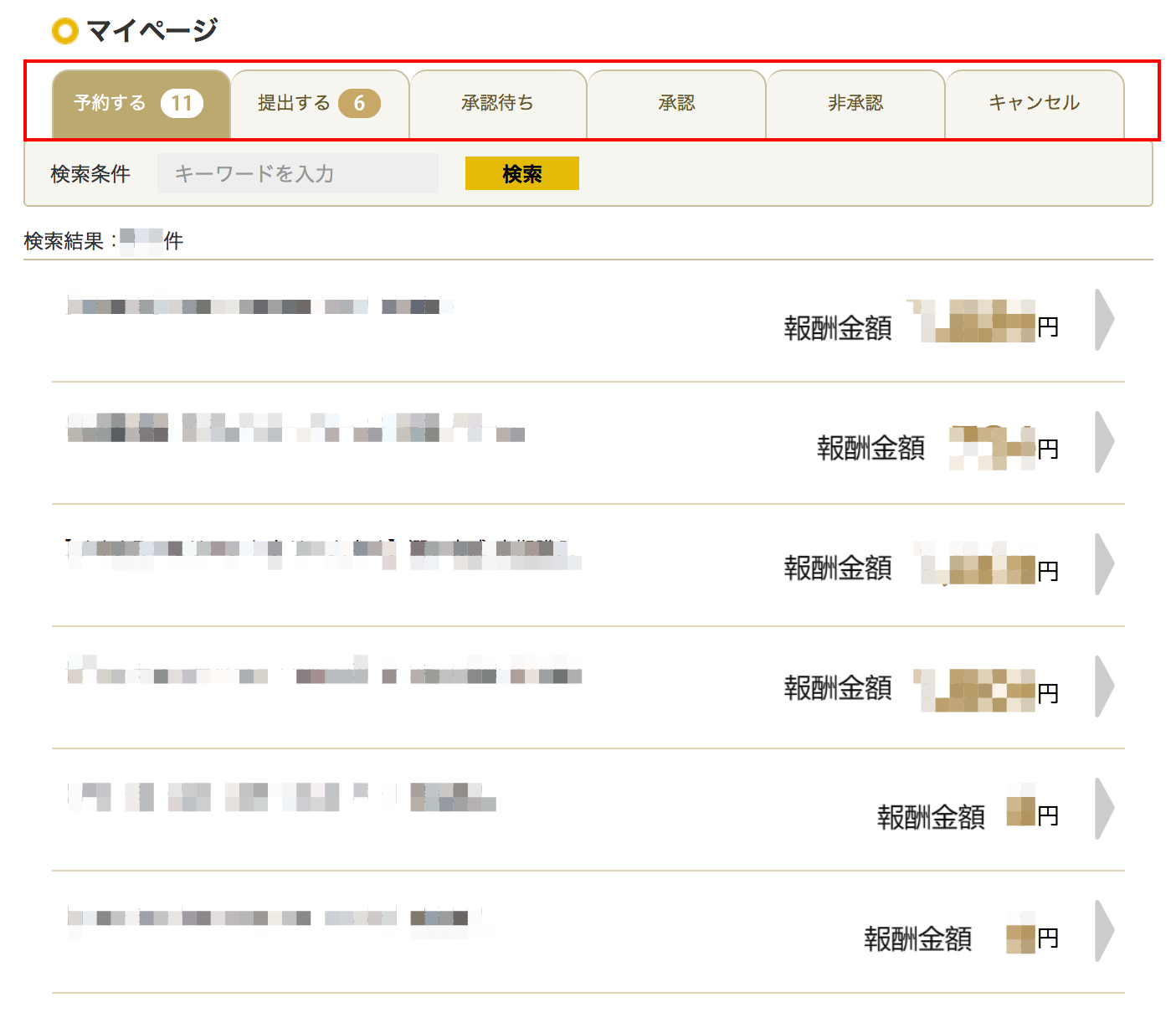The height and width of the screenshot is (1018, 1176).
Task: Click the fifth result's arrow chevron
Action: (x=1104, y=809)
